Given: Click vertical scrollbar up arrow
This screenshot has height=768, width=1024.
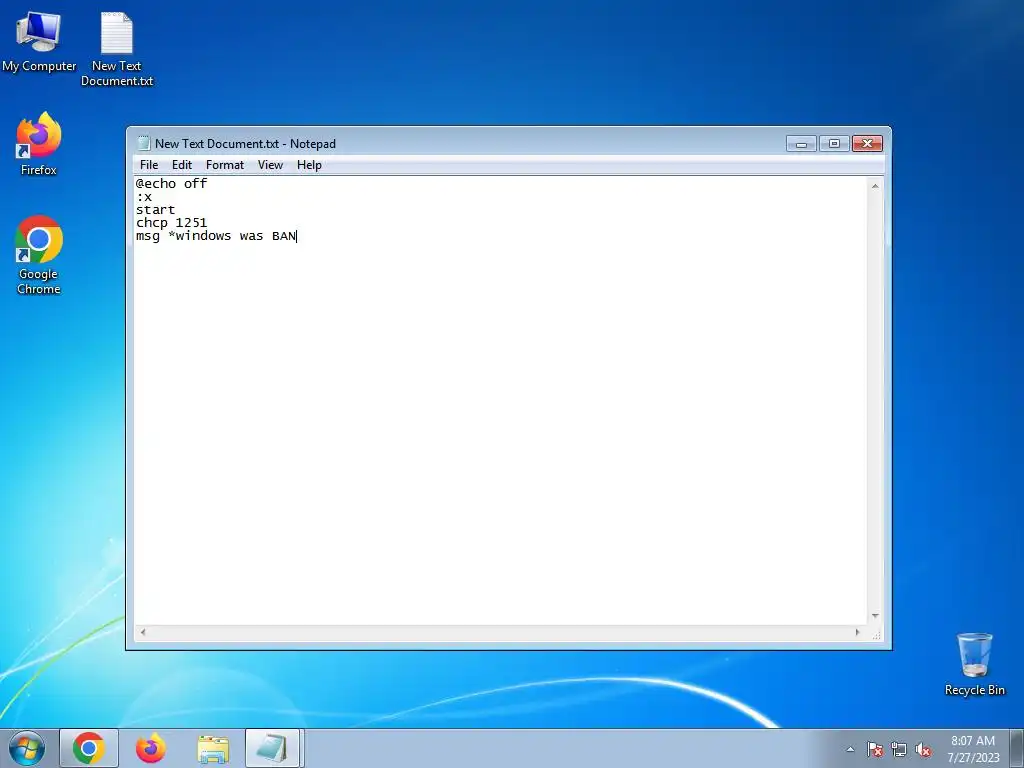Looking at the screenshot, I should [x=875, y=186].
